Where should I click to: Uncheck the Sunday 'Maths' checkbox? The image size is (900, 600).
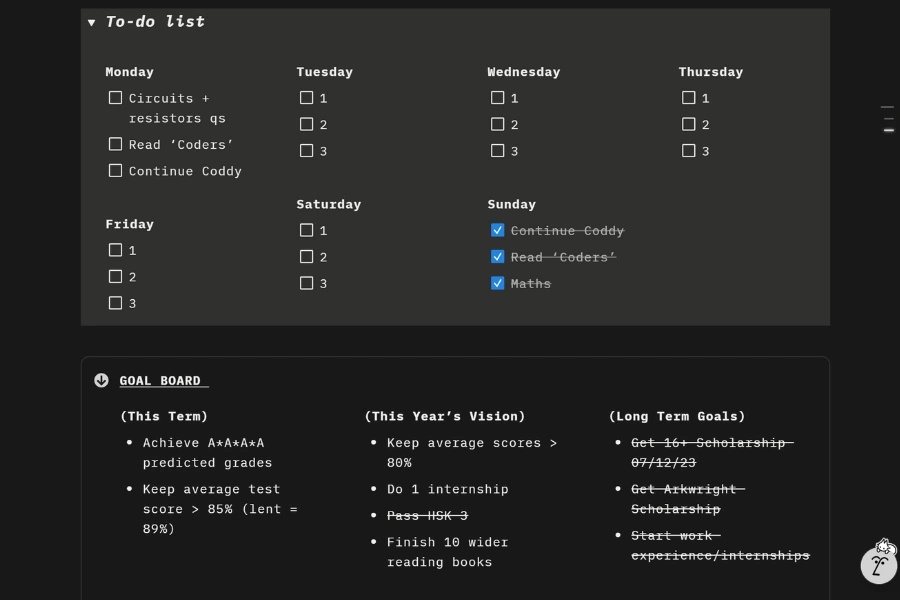click(497, 283)
